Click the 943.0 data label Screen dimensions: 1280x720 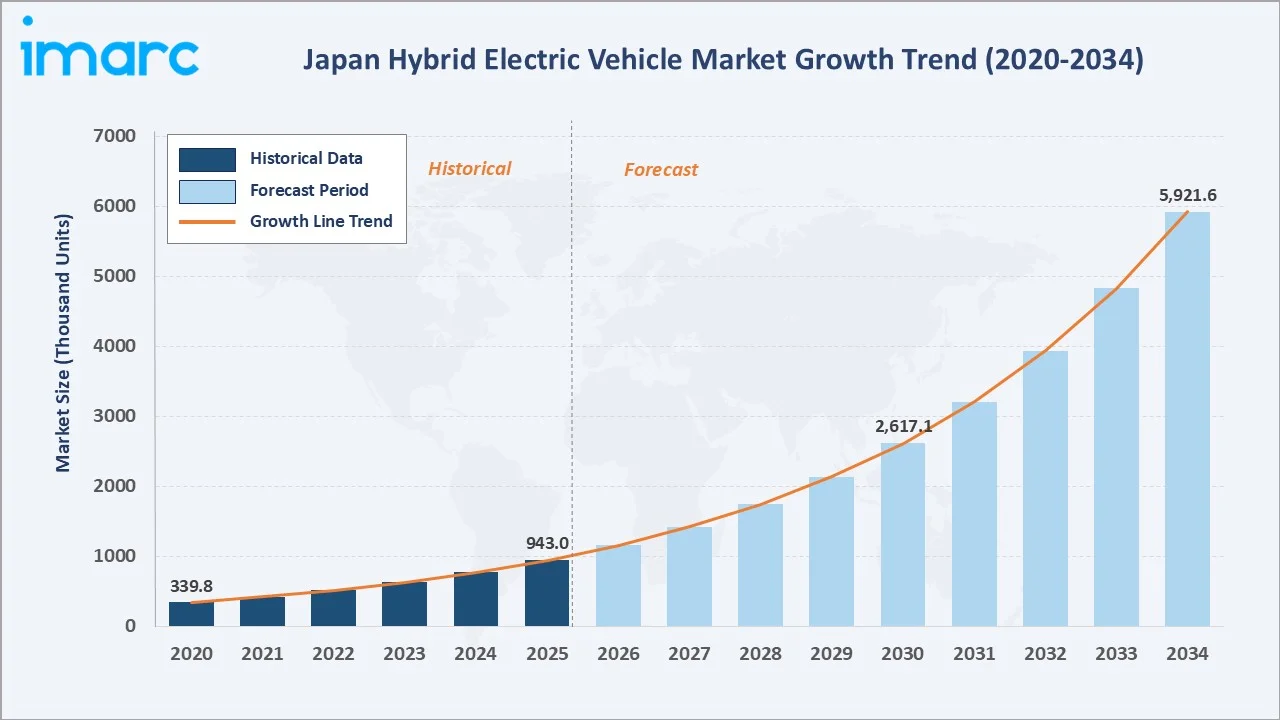pyautogui.click(x=547, y=544)
